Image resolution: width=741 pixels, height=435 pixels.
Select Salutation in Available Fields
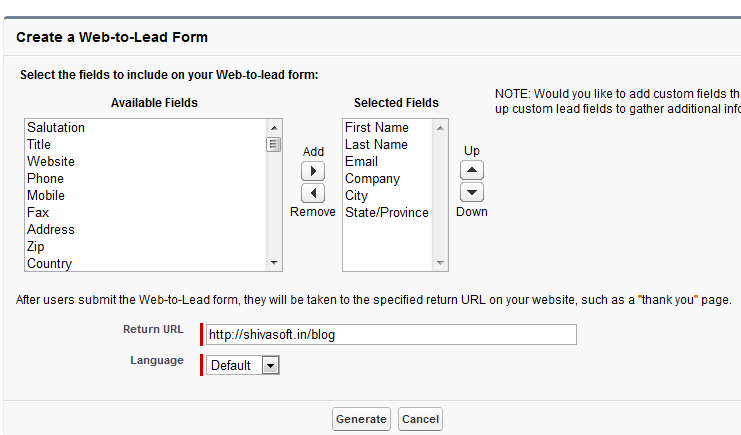click(x=56, y=128)
